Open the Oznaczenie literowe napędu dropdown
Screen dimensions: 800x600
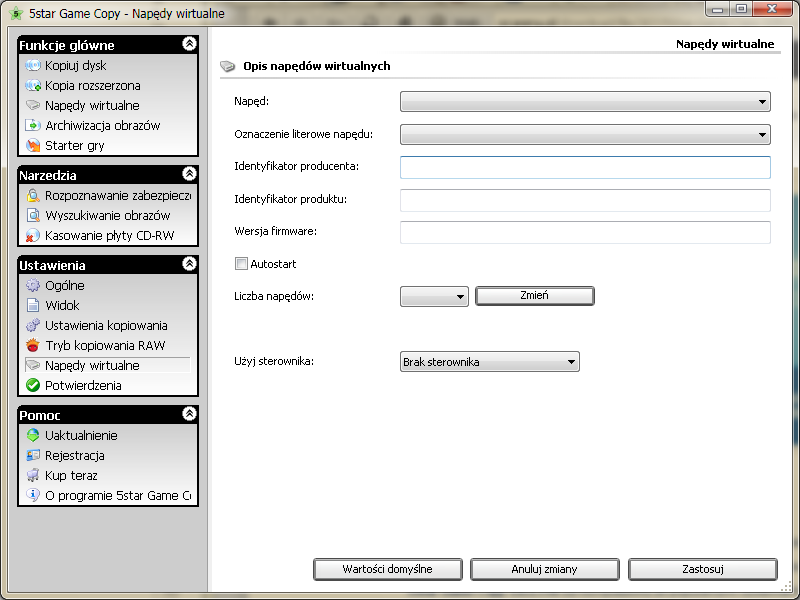coord(585,135)
